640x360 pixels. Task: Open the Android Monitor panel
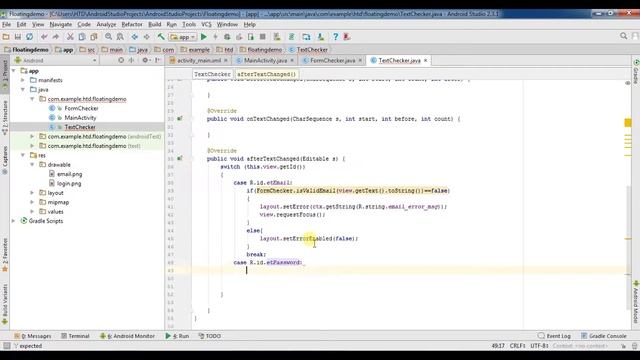pyautogui.click(x=127, y=336)
